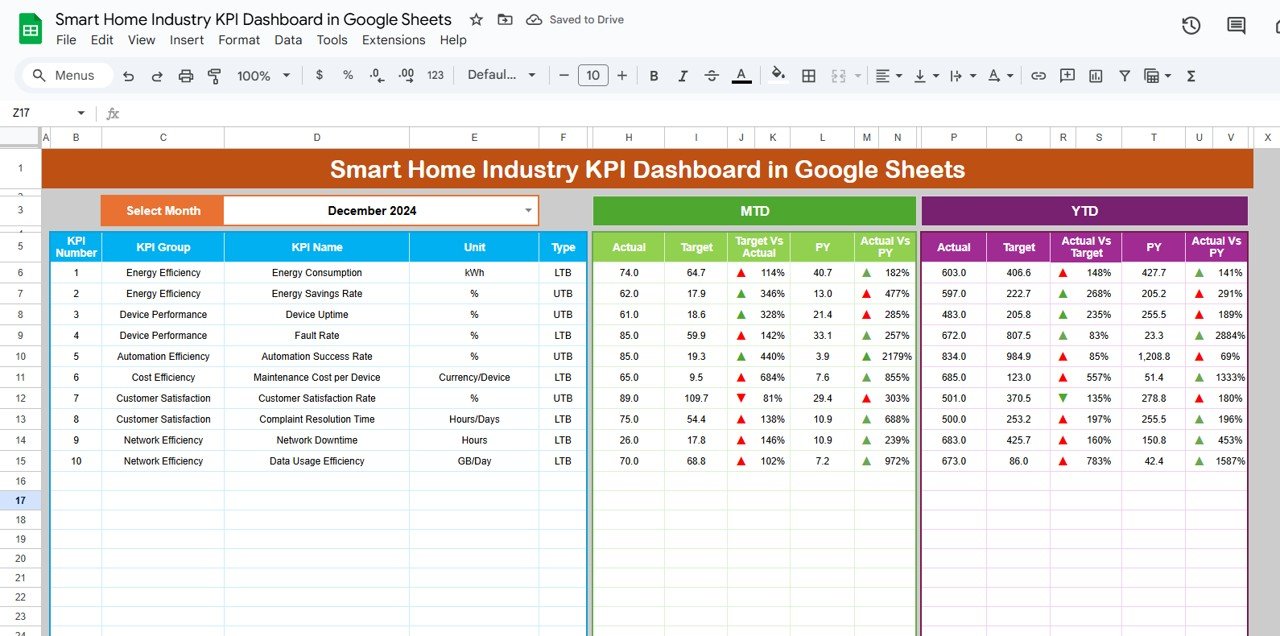Select the paint format tool
Screen dimensions: 1280x636
214,76
